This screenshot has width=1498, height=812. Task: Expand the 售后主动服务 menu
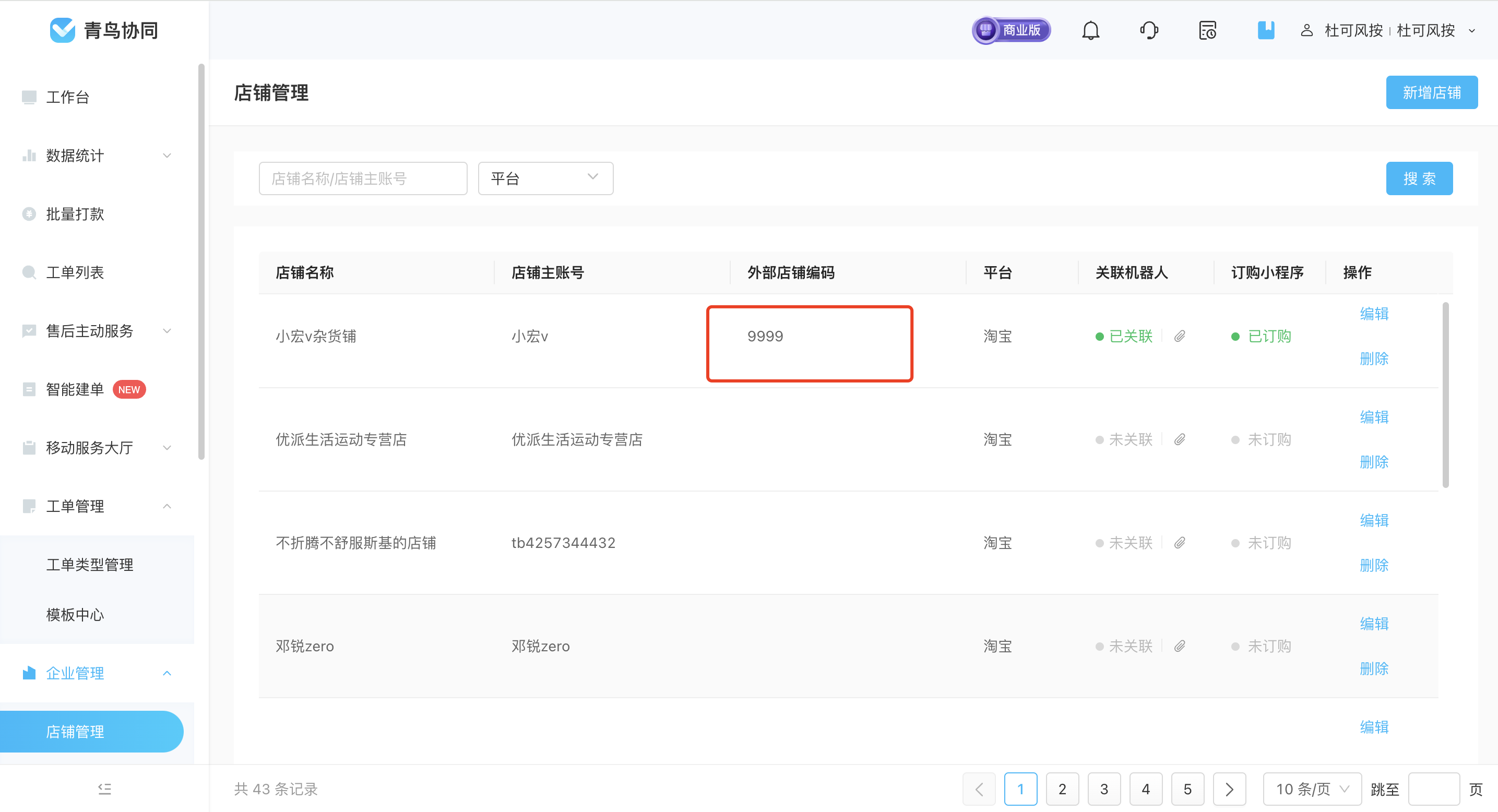[x=167, y=331]
